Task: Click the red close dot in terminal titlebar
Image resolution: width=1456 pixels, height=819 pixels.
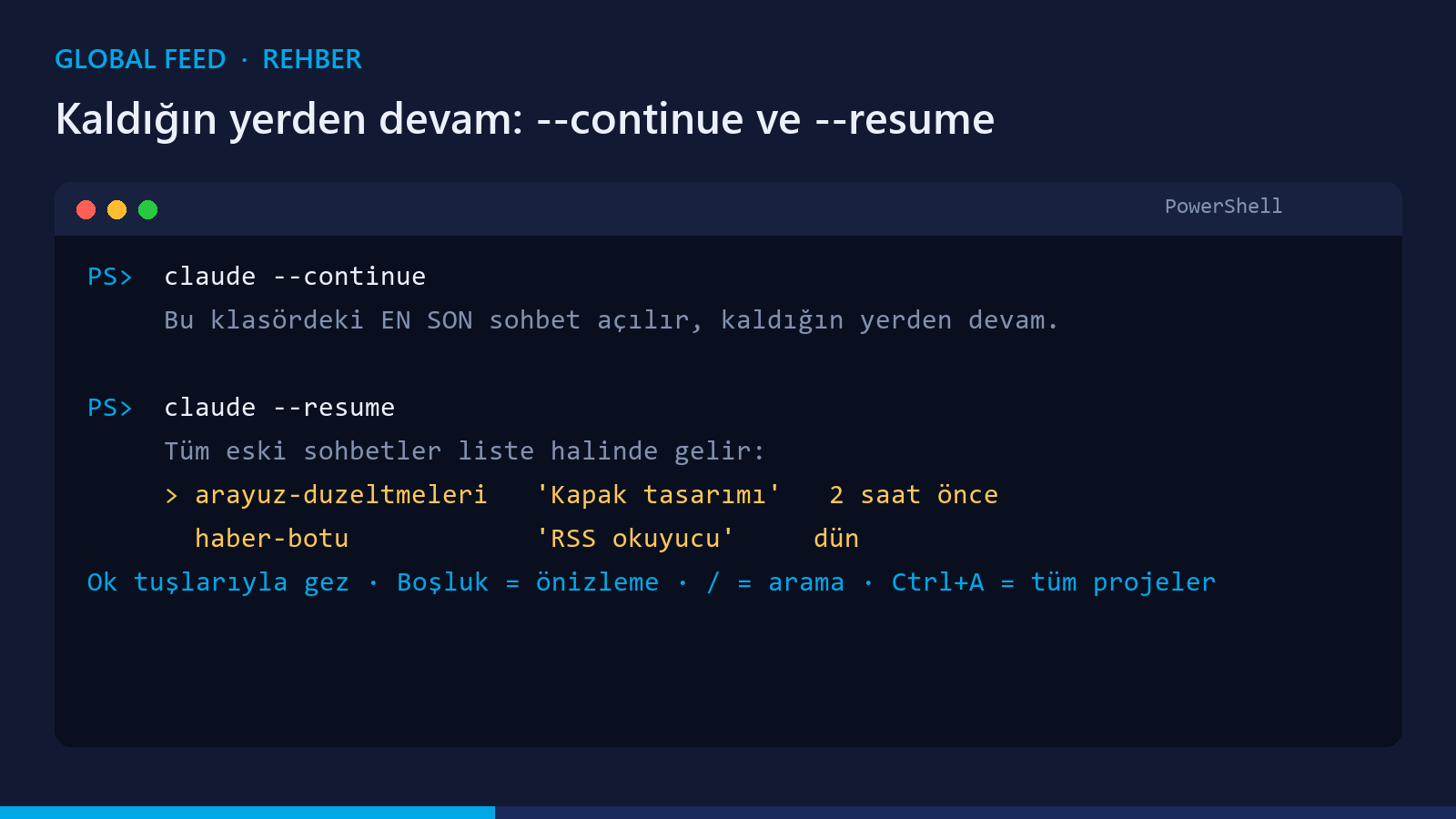Action: click(86, 210)
